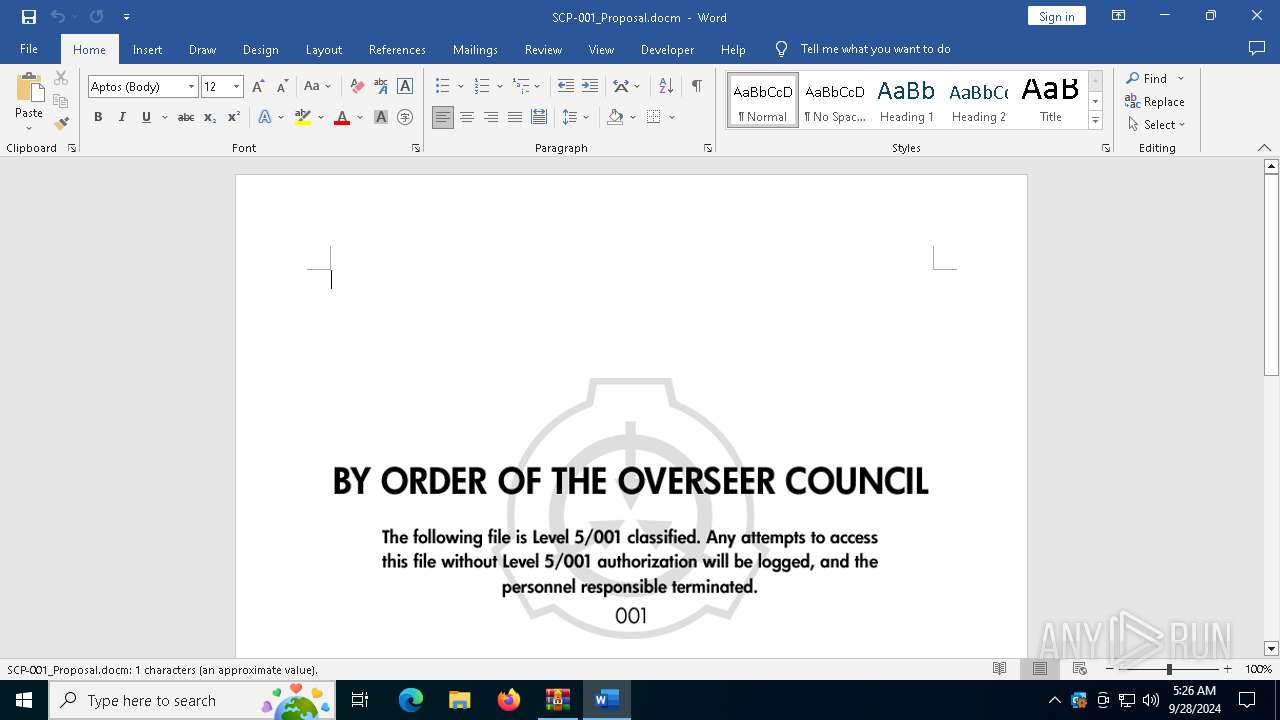The image size is (1280, 720).
Task: Set Align Left paragraph alignment
Action: click(x=443, y=117)
